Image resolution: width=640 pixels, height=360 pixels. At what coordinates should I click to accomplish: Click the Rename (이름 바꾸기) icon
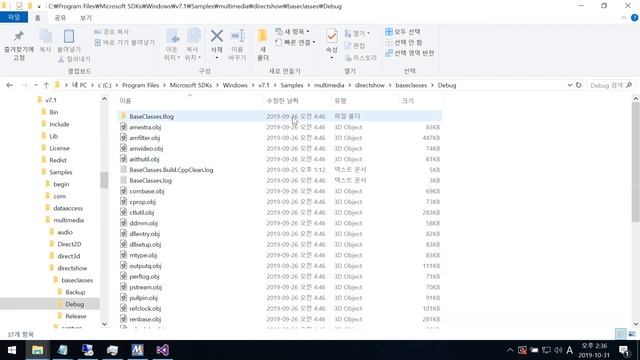pyautogui.click(x=238, y=36)
